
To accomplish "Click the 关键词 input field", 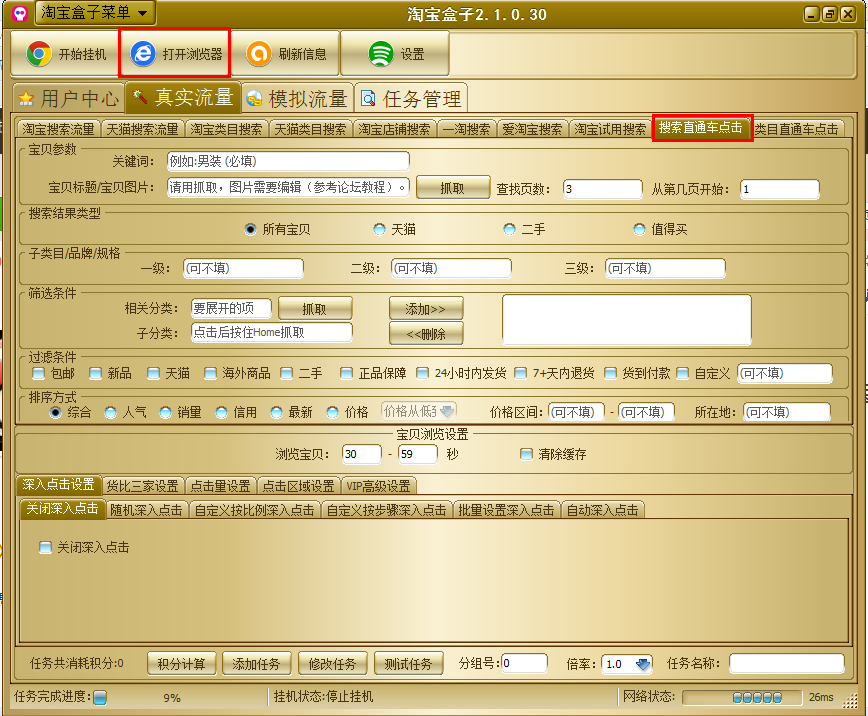I will tap(288, 161).
